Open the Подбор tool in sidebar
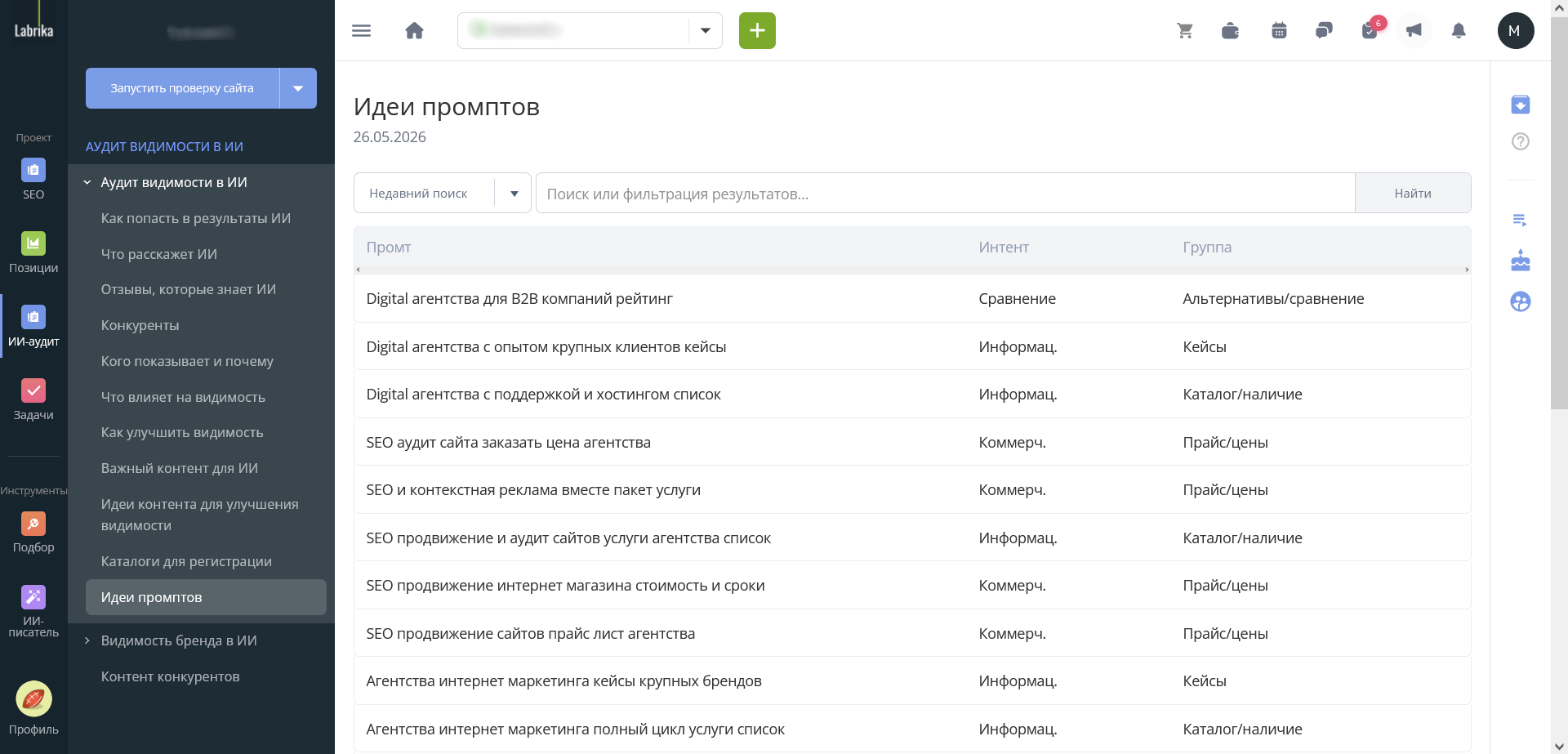 (33, 532)
